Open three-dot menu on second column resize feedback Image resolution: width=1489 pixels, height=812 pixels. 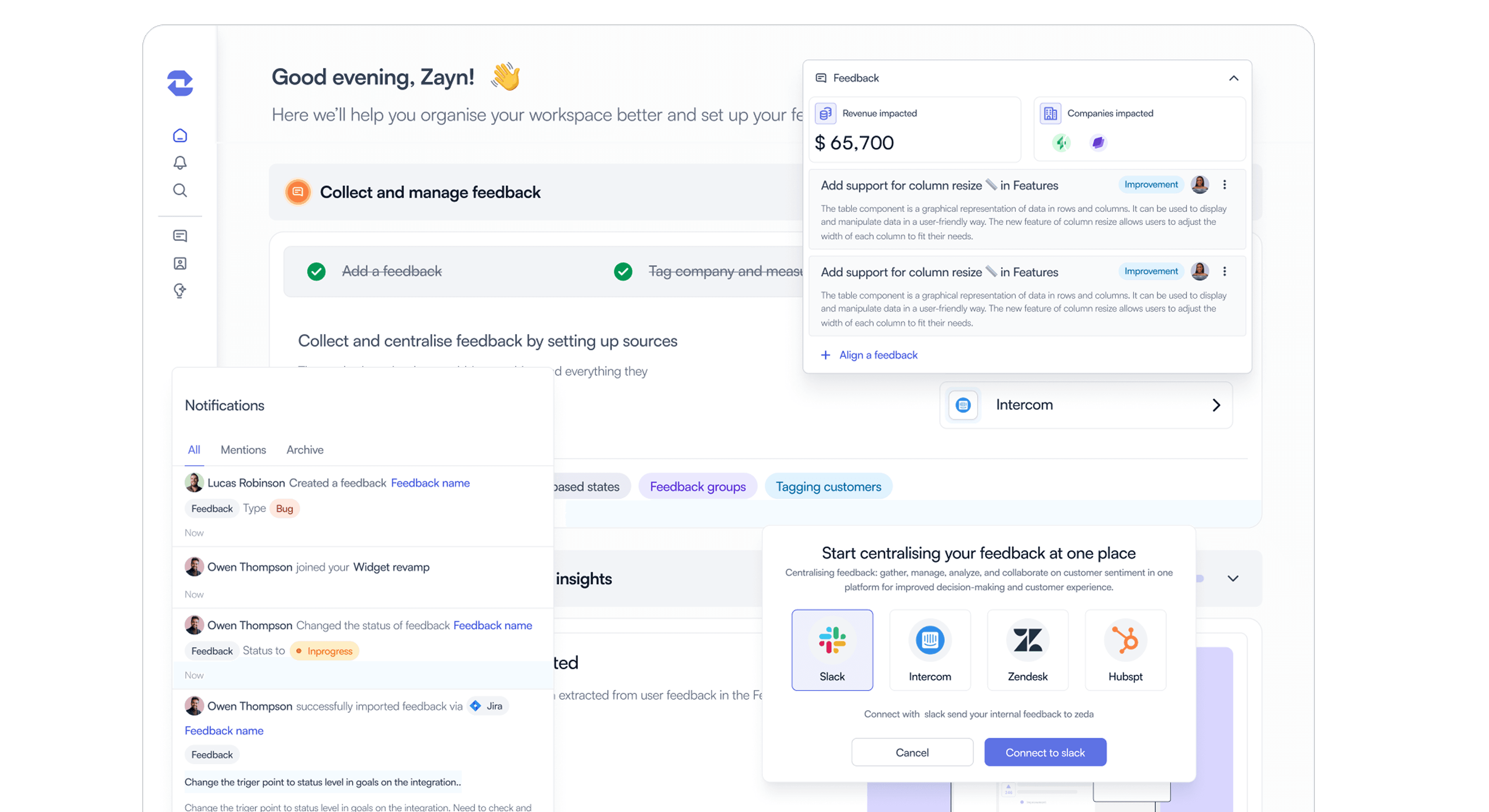coord(1224,272)
